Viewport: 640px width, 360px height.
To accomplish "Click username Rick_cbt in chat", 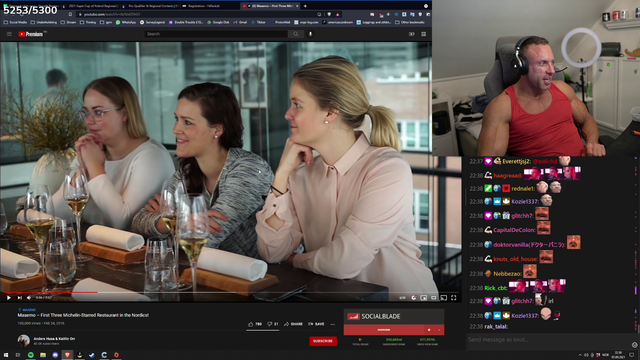I will click(x=496, y=288).
